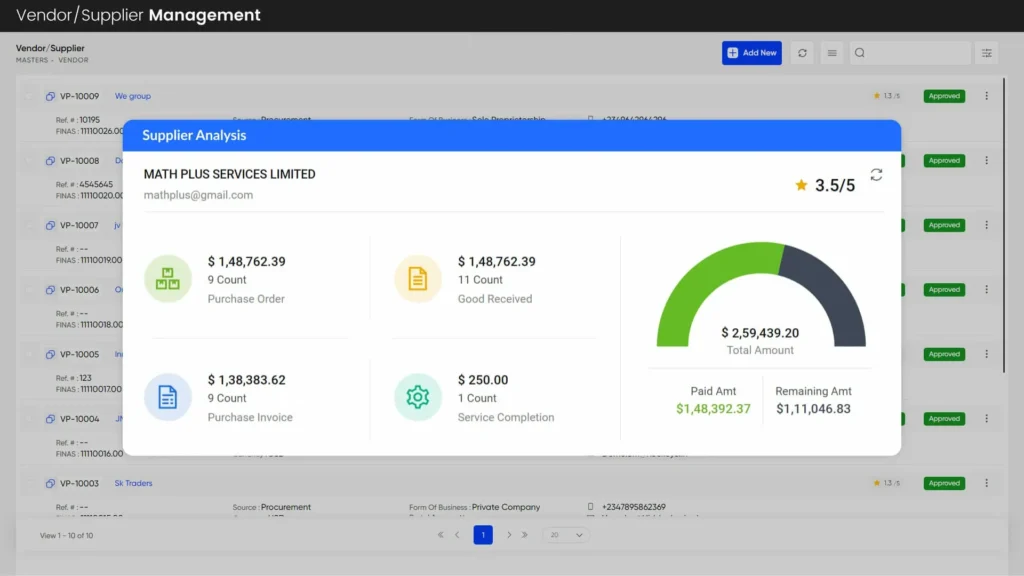Open three-dot menu for VP-10009 row

(x=986, y=96)
